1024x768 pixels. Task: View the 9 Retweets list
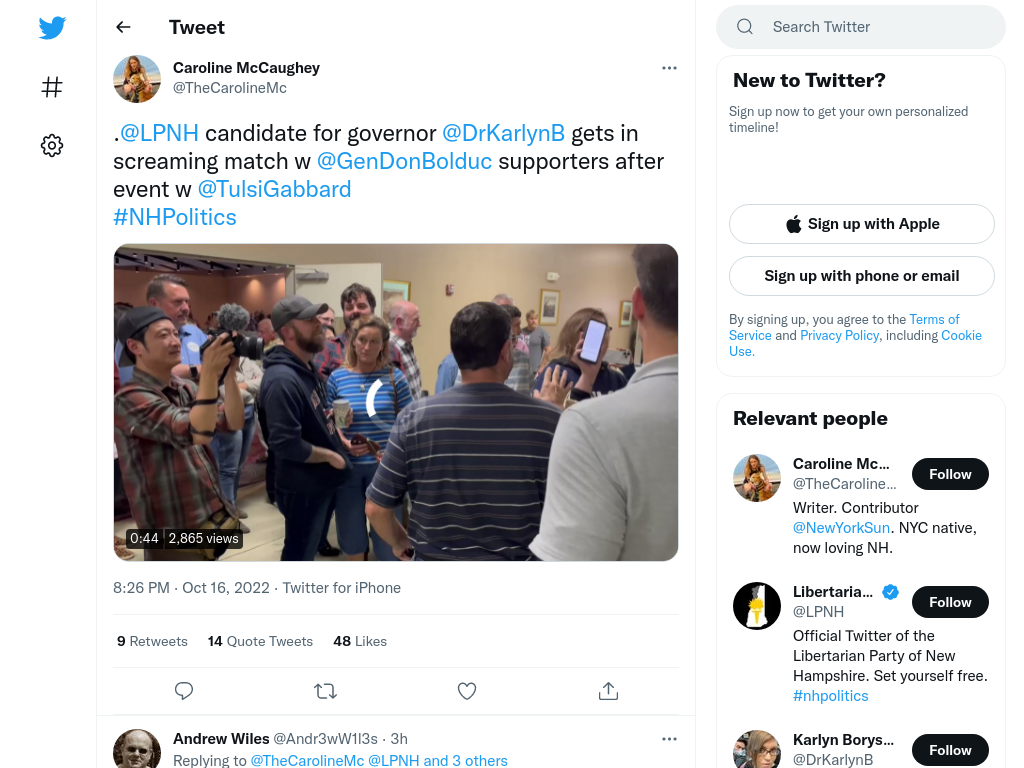pos(152,641)
